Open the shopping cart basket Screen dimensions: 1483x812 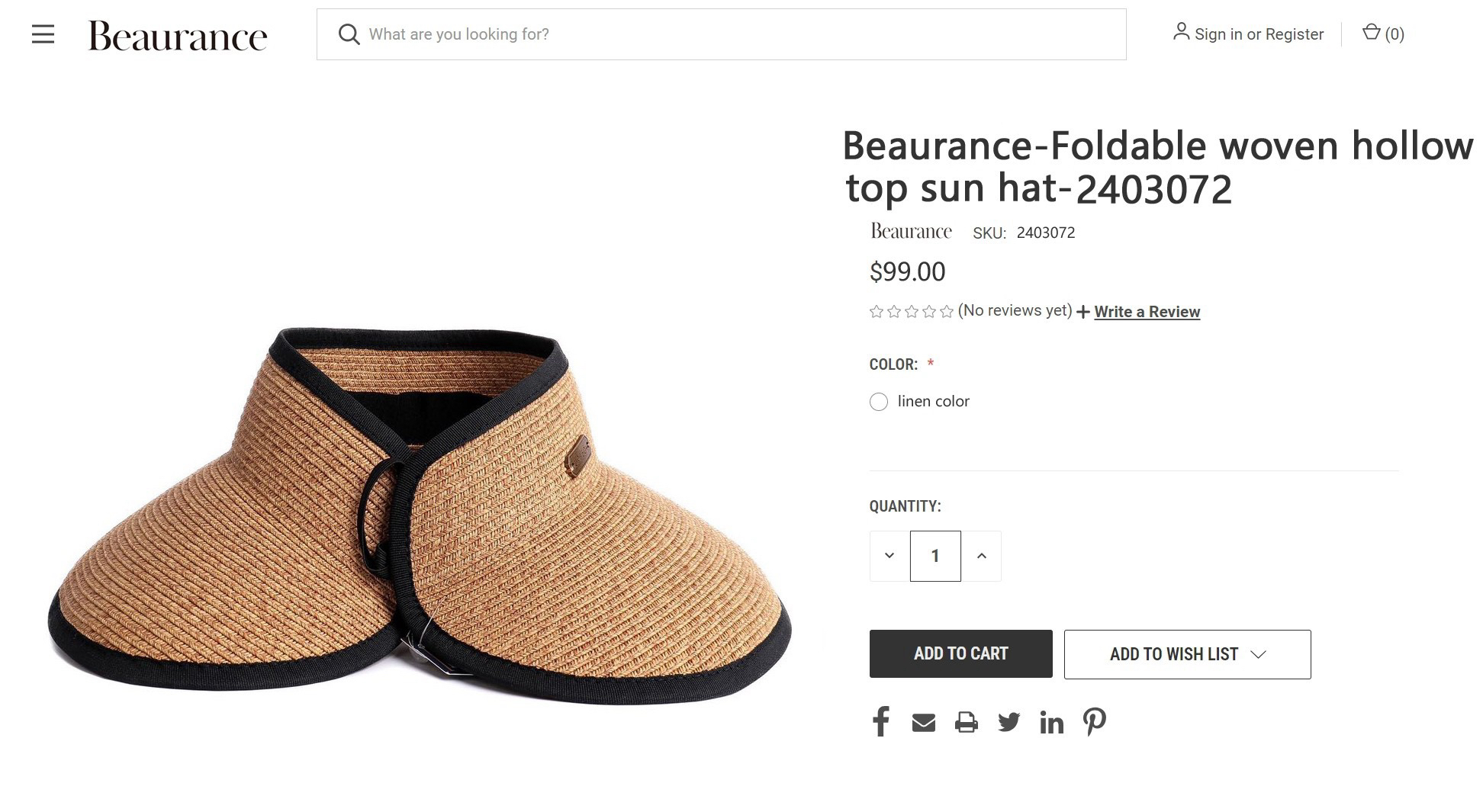tap(1382, 34)
